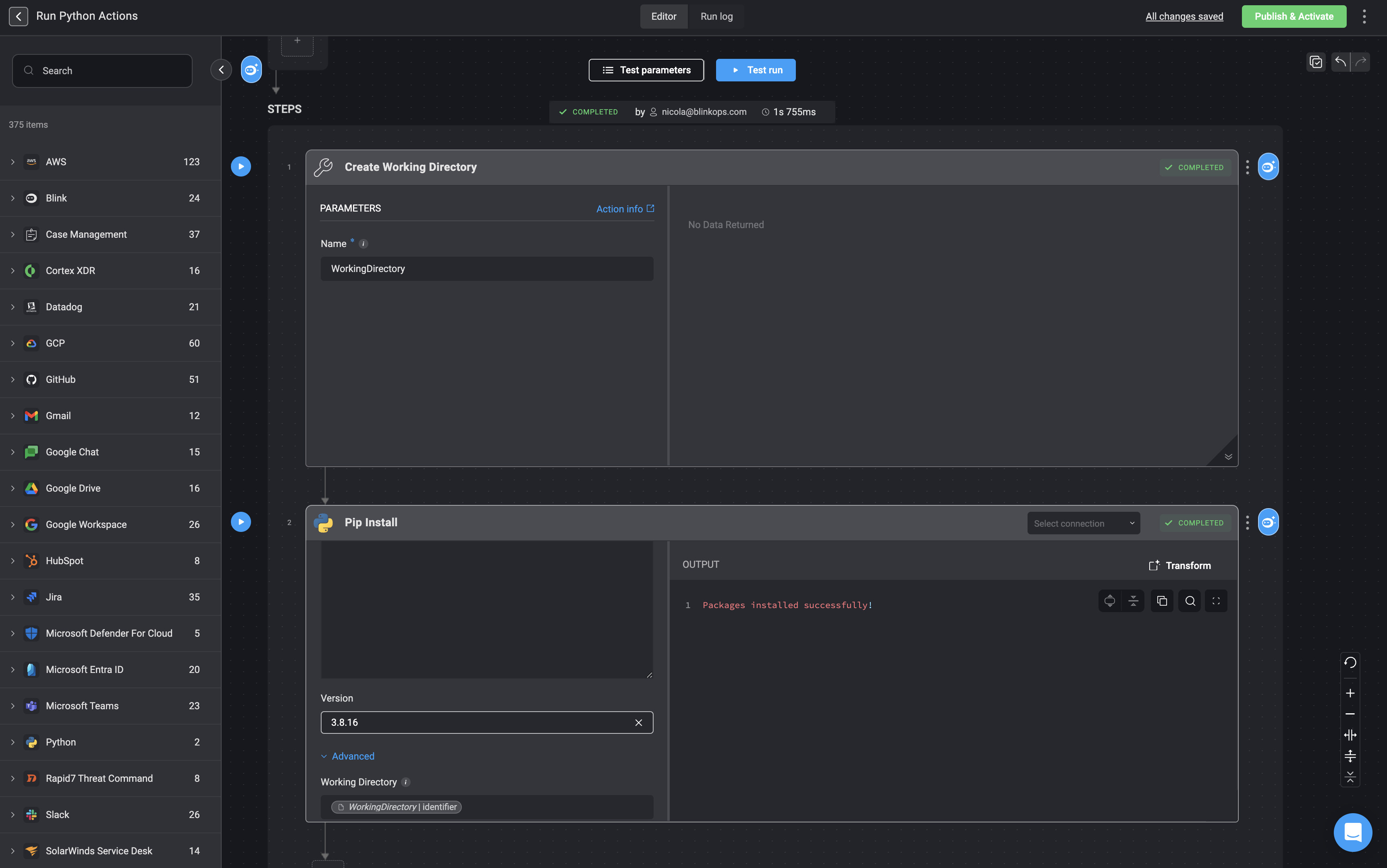
Task: Open the copy workflow icon in the top right
Action: (x=1315, y=62)
